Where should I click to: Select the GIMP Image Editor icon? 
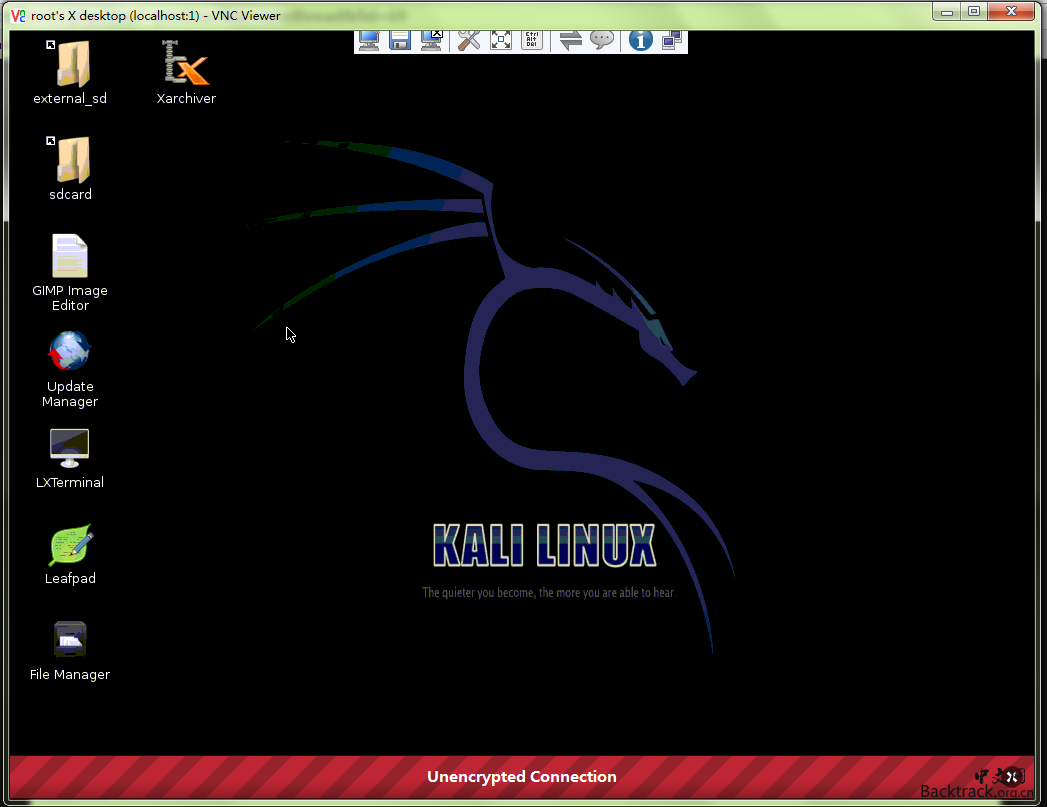click(x=70, y=256)
